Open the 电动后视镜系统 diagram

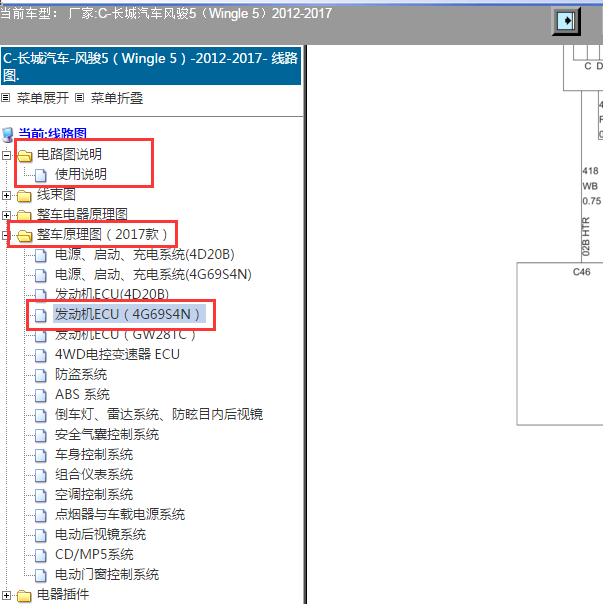click(100, 535)
